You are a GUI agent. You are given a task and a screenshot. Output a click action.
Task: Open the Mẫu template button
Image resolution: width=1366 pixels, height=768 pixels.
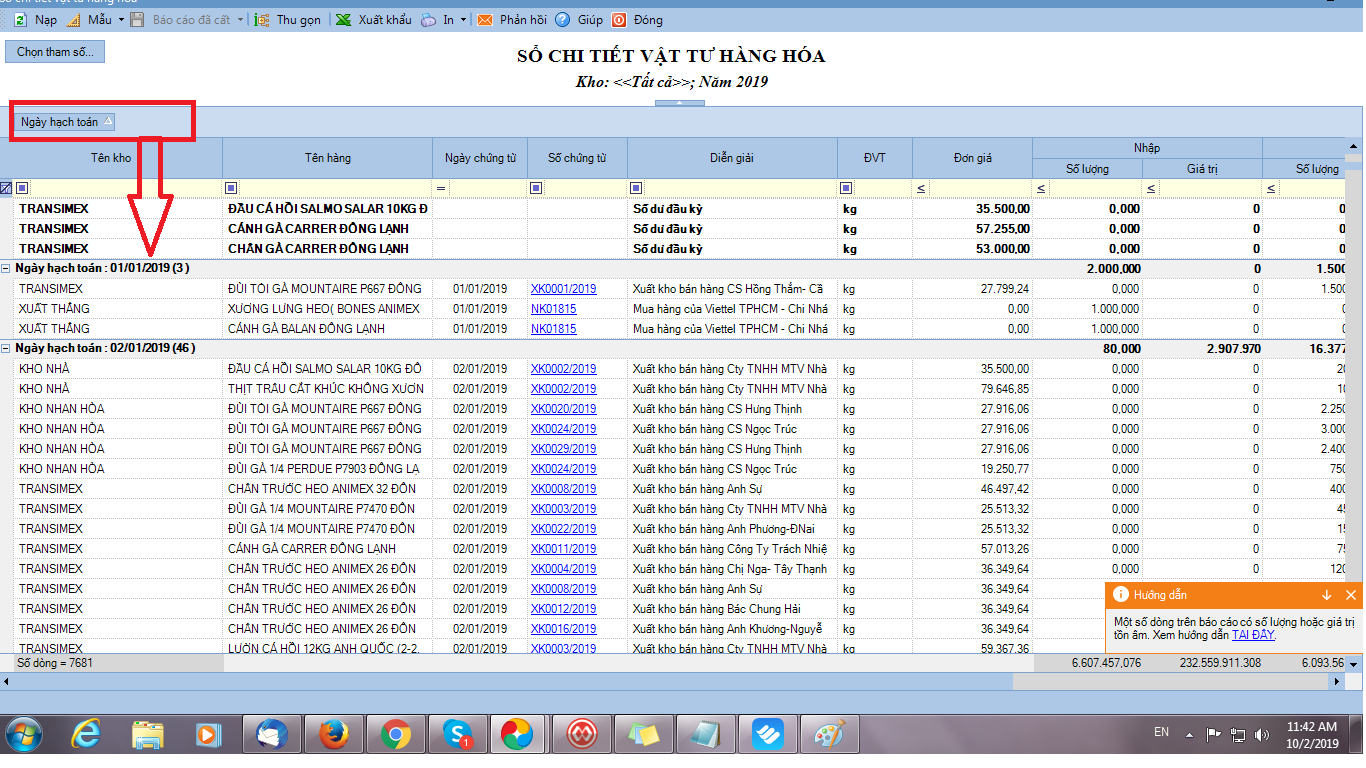pos(89,19)
